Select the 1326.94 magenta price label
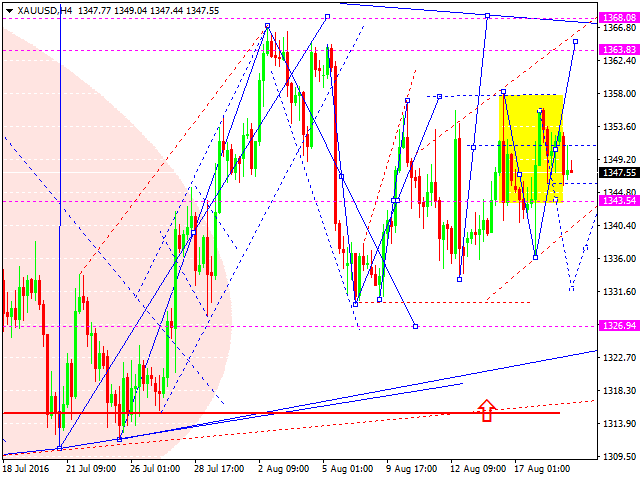This screenshot has width=640, height=480. pyautogui.click(x=619, y=326)
